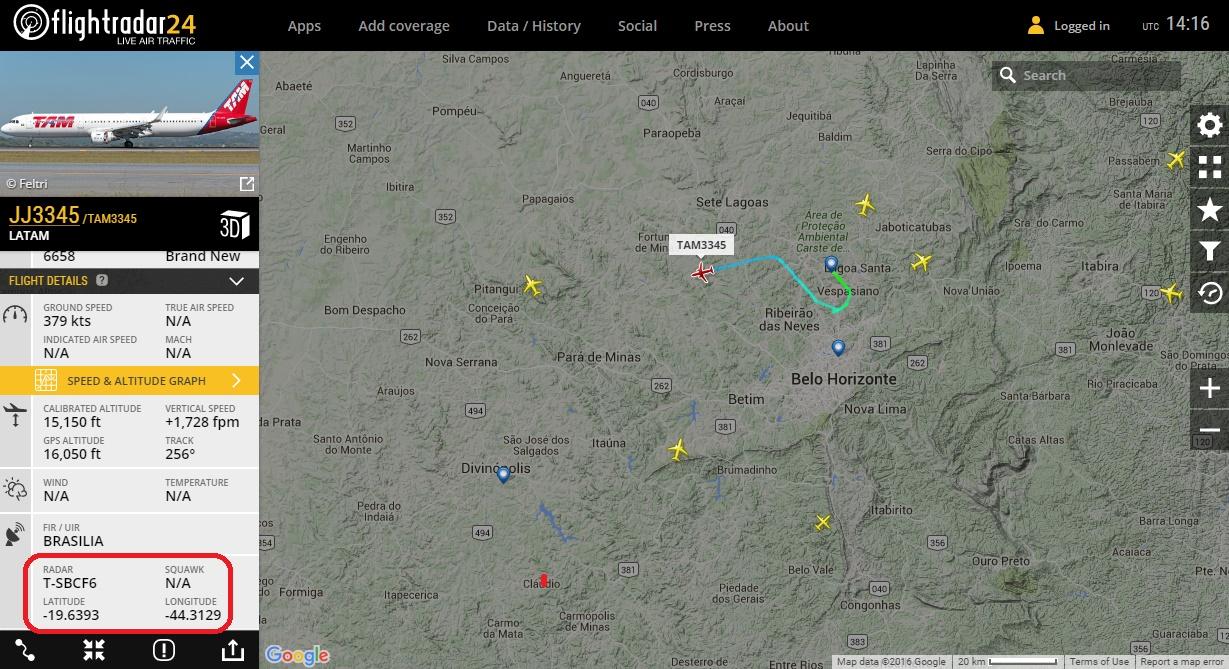Select yellow aircraft near Passabem

tap(1176, 159)
